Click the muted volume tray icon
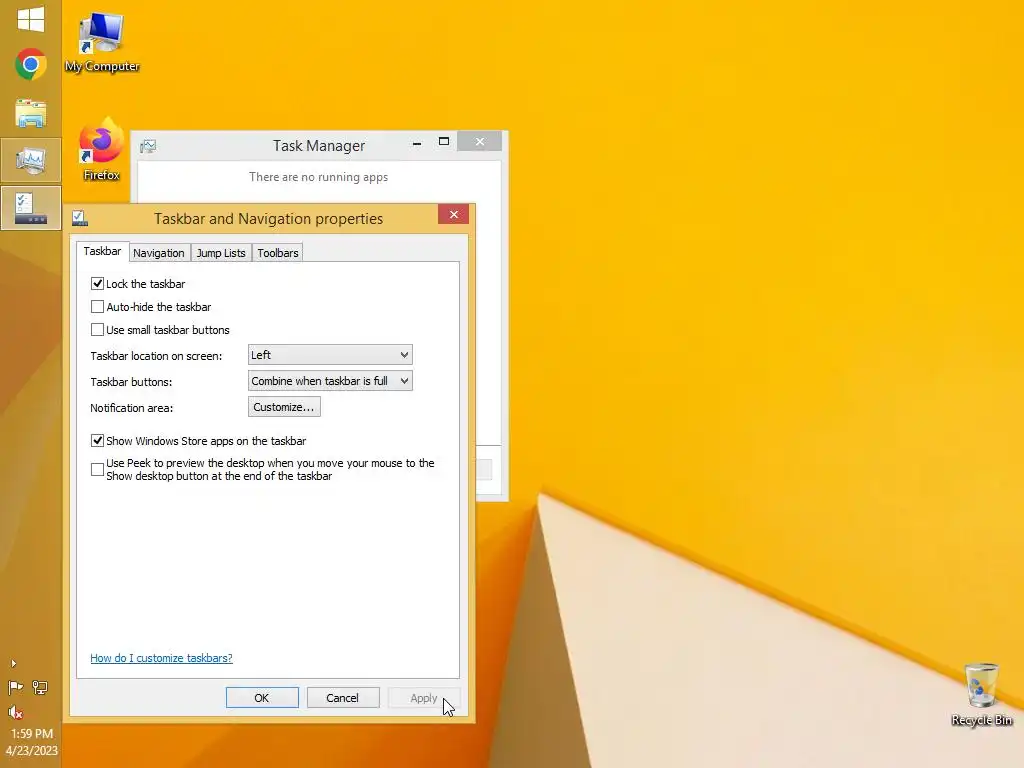 16,712
